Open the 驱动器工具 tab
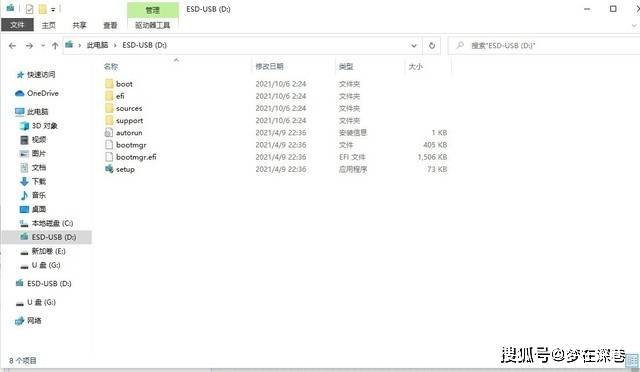This screenshot has height=372, width=640. [153, 25]
